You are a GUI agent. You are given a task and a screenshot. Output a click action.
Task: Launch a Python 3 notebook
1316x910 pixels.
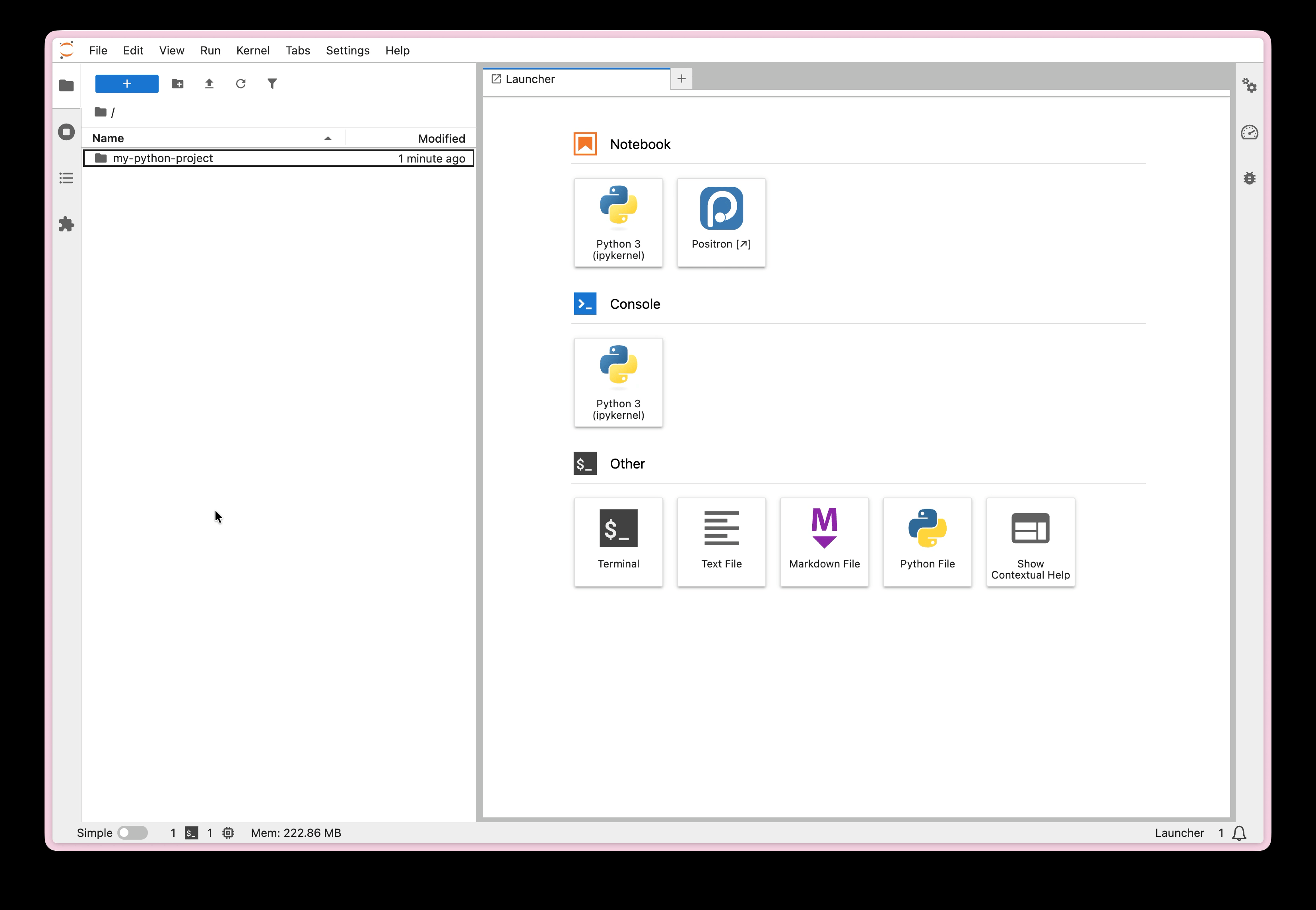point(618,223)
